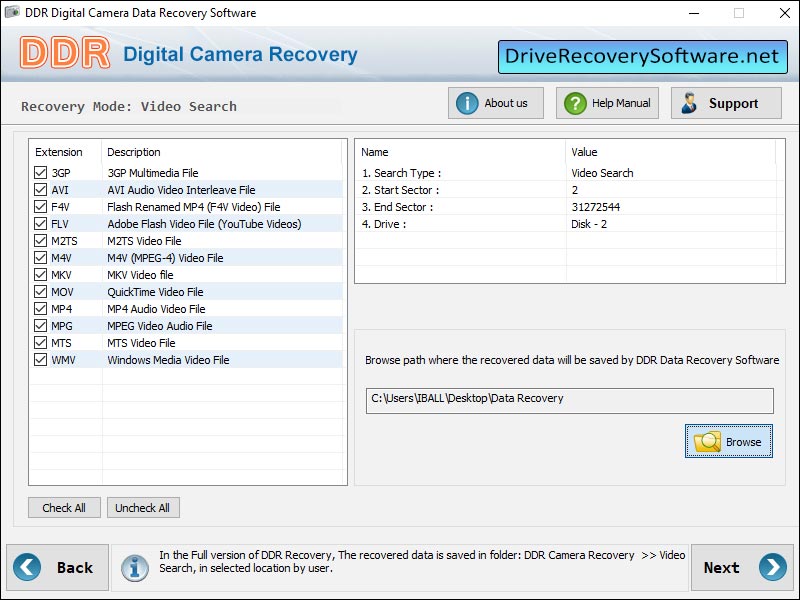Click the Start Sector value 2
The image size is (800, 600).
click(x=574, y=190)
